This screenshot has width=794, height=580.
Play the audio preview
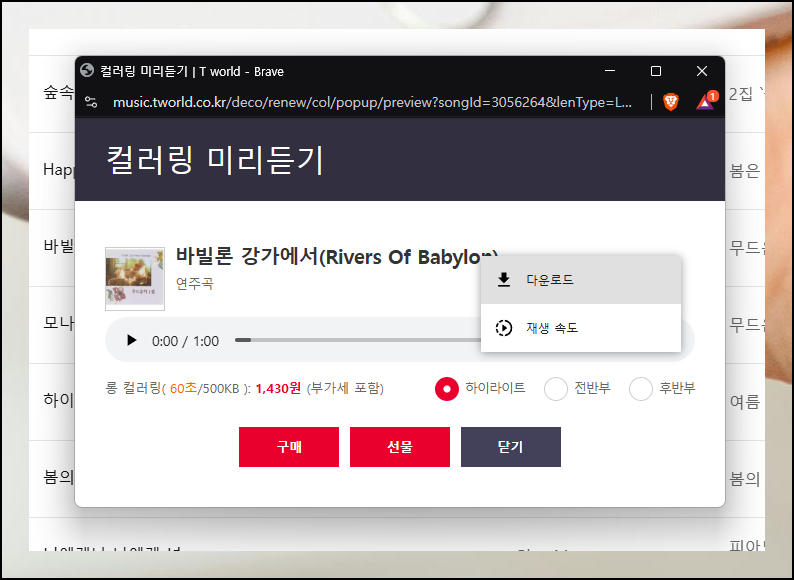coord(132,340)
